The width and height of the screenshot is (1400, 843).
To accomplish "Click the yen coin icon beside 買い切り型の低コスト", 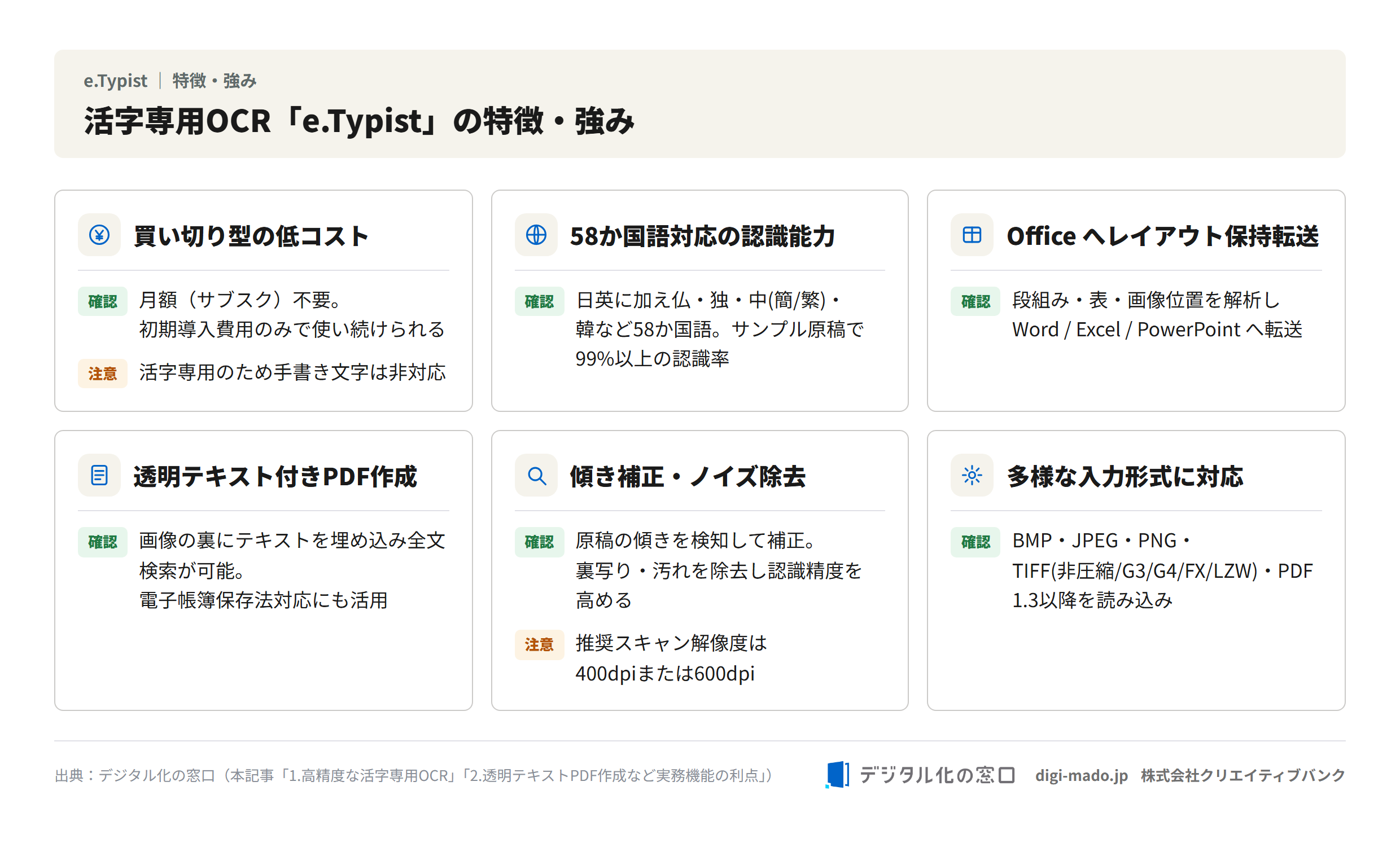I will 99,235.
